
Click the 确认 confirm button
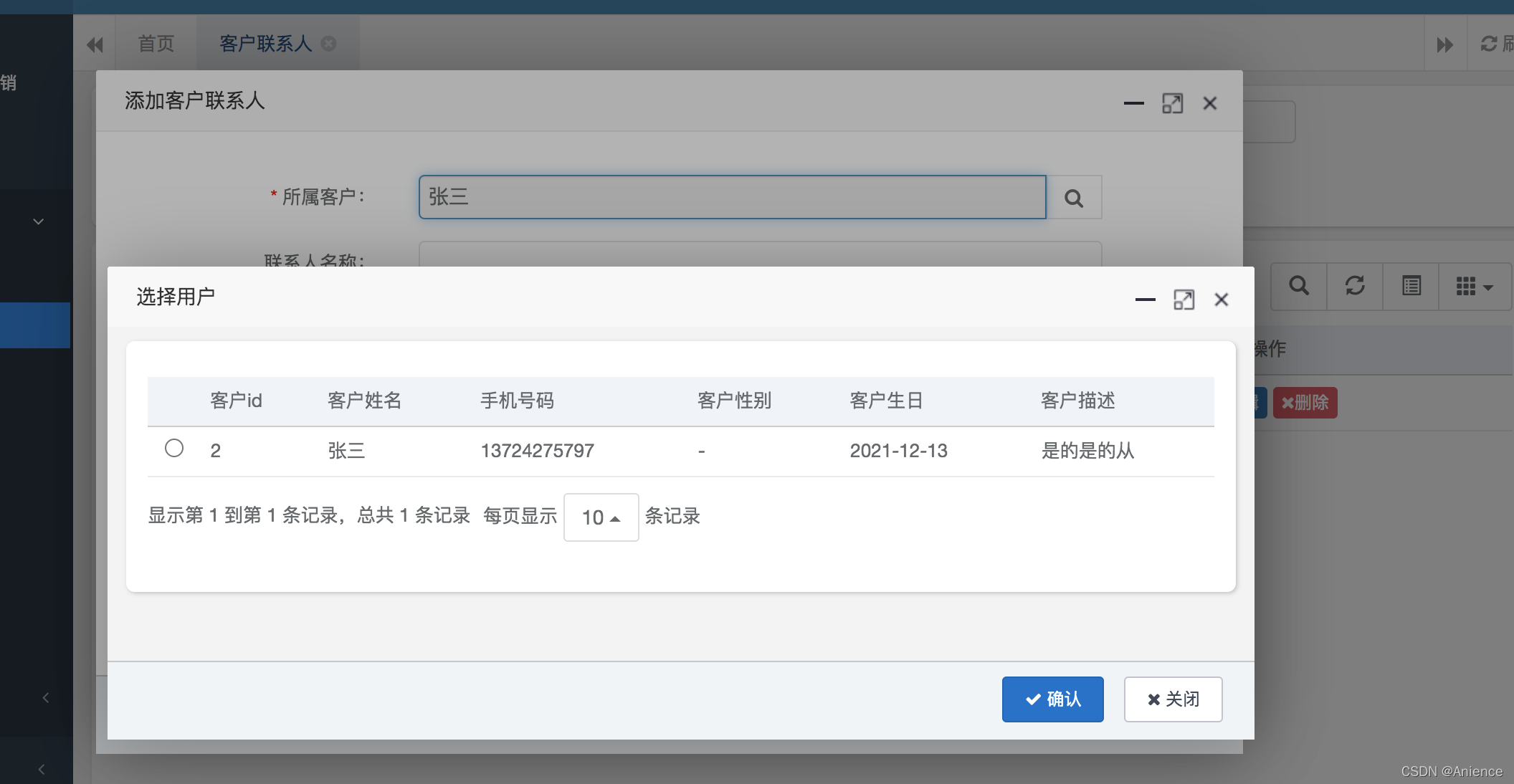coord(1052,699)
